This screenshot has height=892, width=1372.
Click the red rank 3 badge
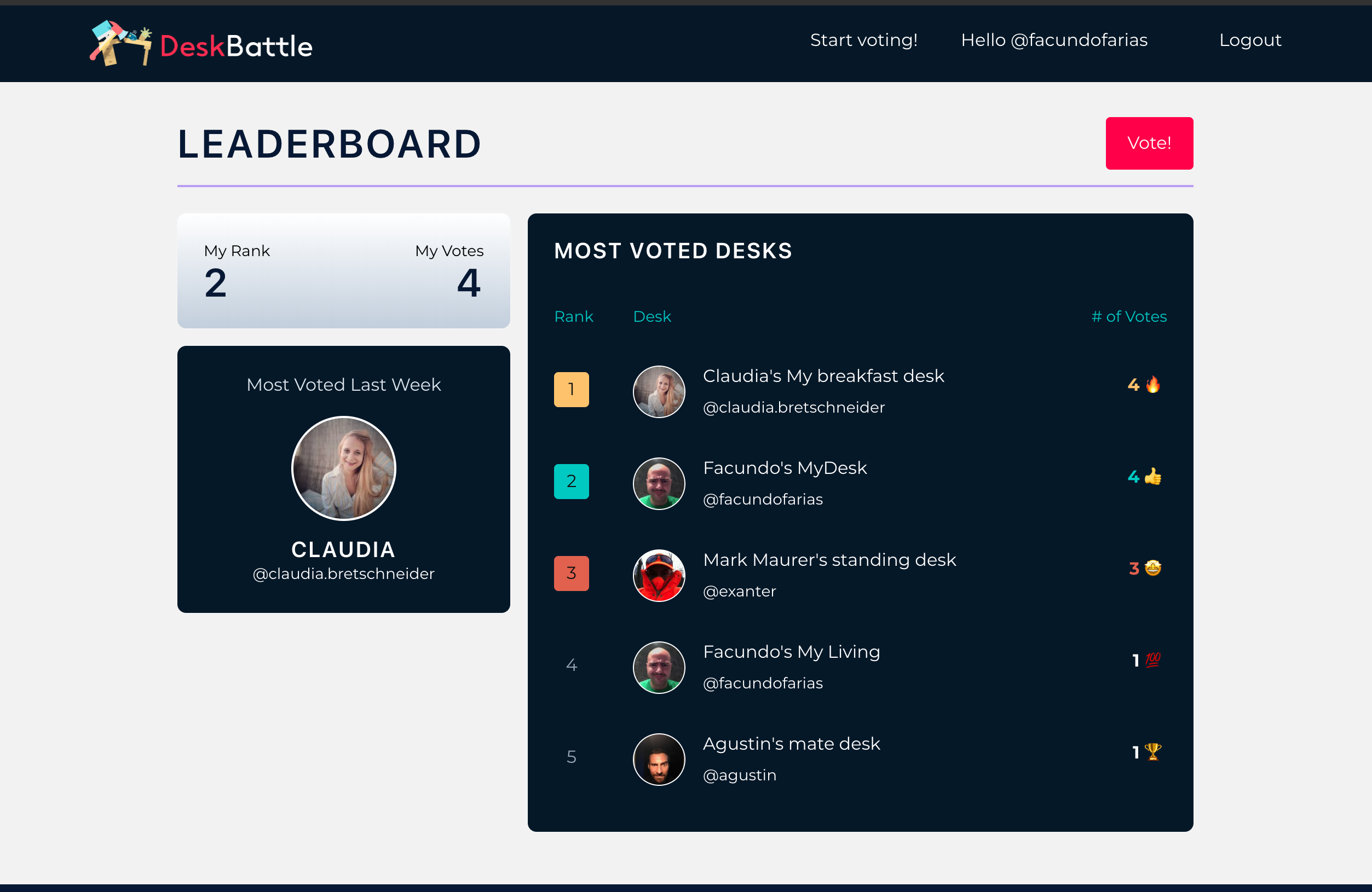coord(571,574)
